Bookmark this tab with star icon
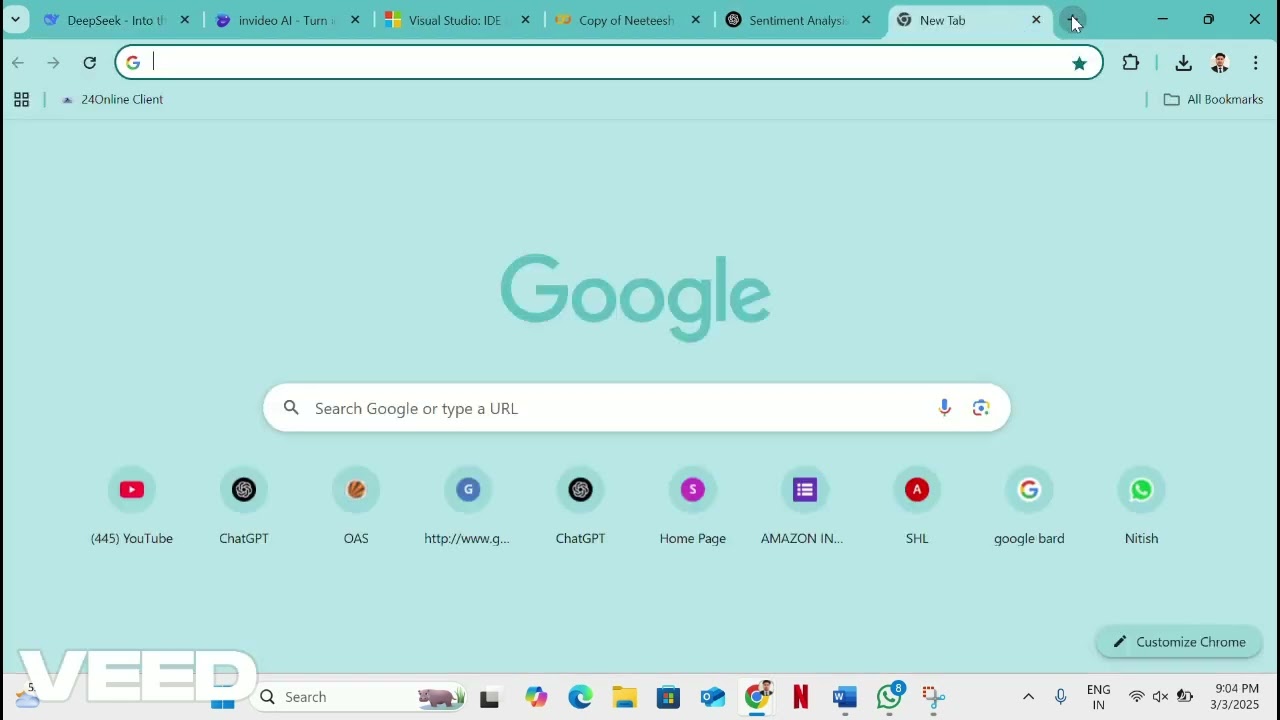Screen dimensions: 1280x720 (x=1079, y=63)
